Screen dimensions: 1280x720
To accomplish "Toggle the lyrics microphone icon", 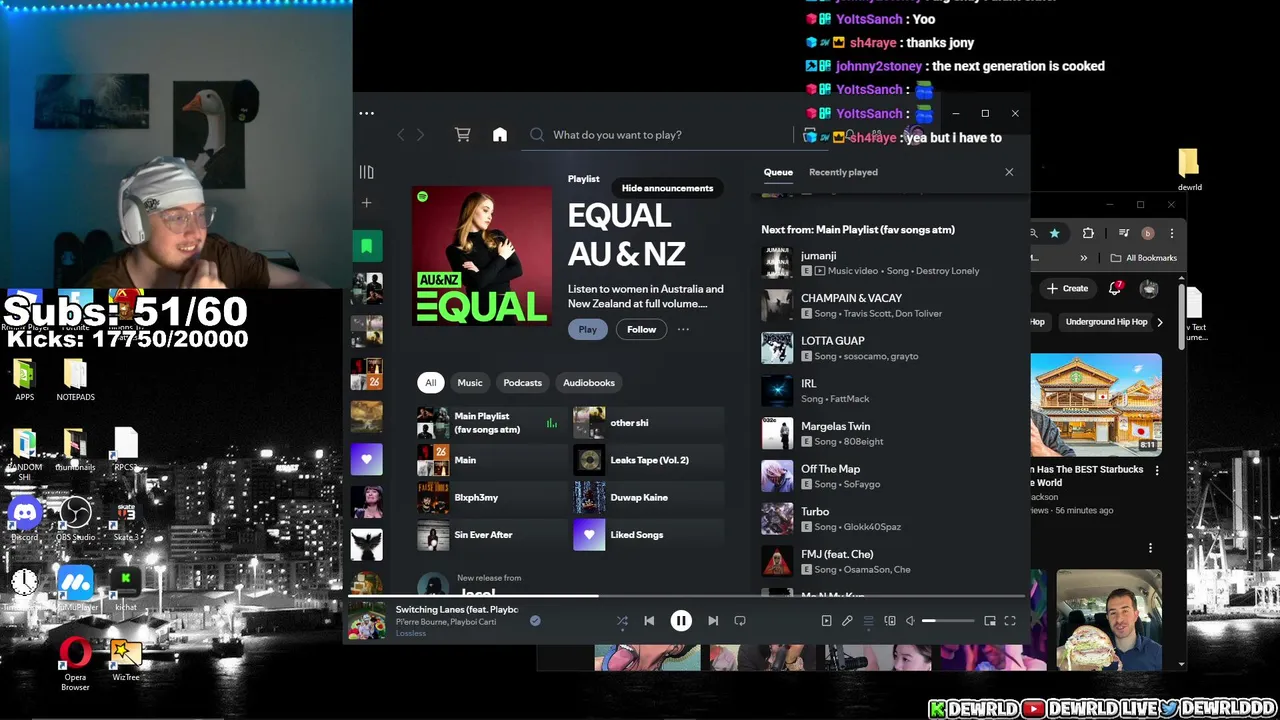I will 847,621.
